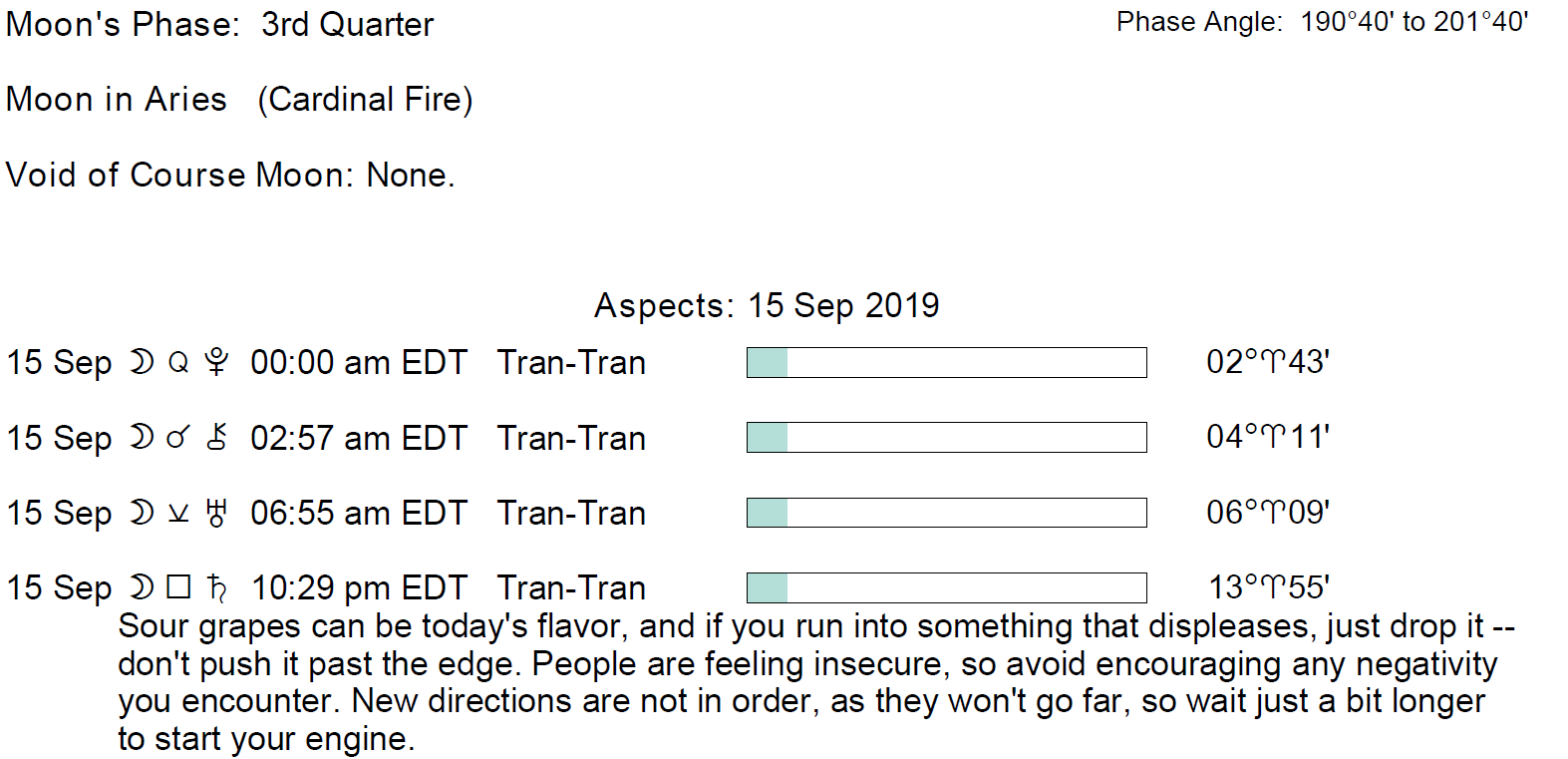1568x759 pixels.
Task: Click the "Moon in Aries" text
Action: coord(117,100)
